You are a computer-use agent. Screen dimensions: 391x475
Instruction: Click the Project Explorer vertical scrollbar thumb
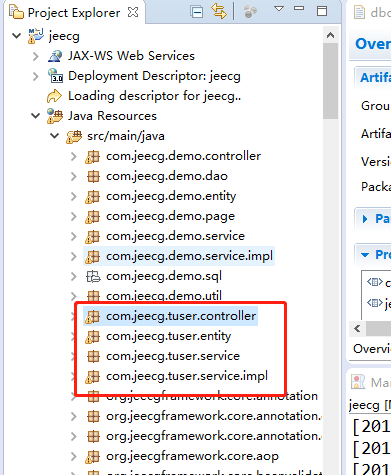coord(330,80)
